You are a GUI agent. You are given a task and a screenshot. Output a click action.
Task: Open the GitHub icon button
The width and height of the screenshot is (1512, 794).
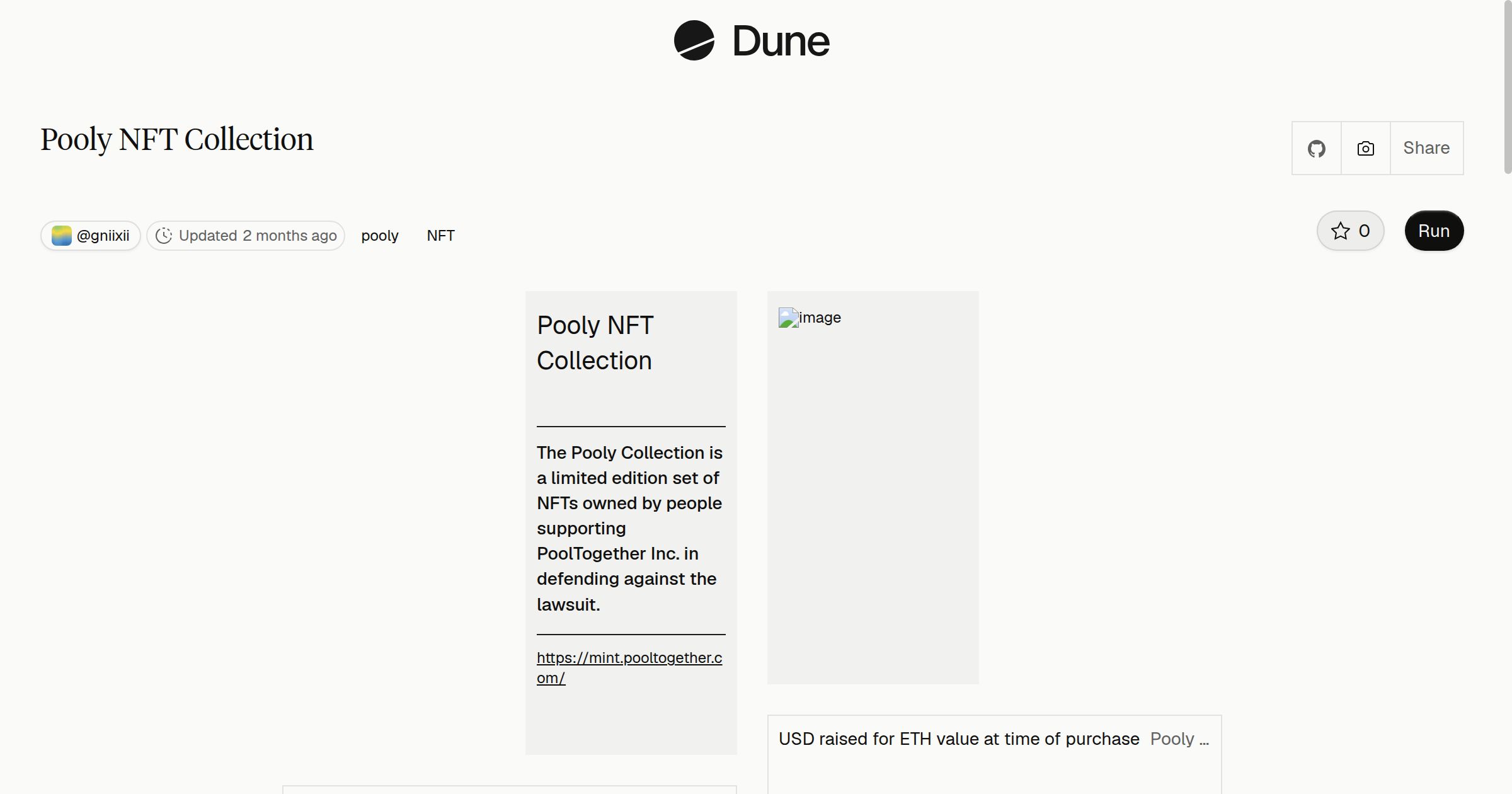pyautogui.click(x=1316, y=148)
